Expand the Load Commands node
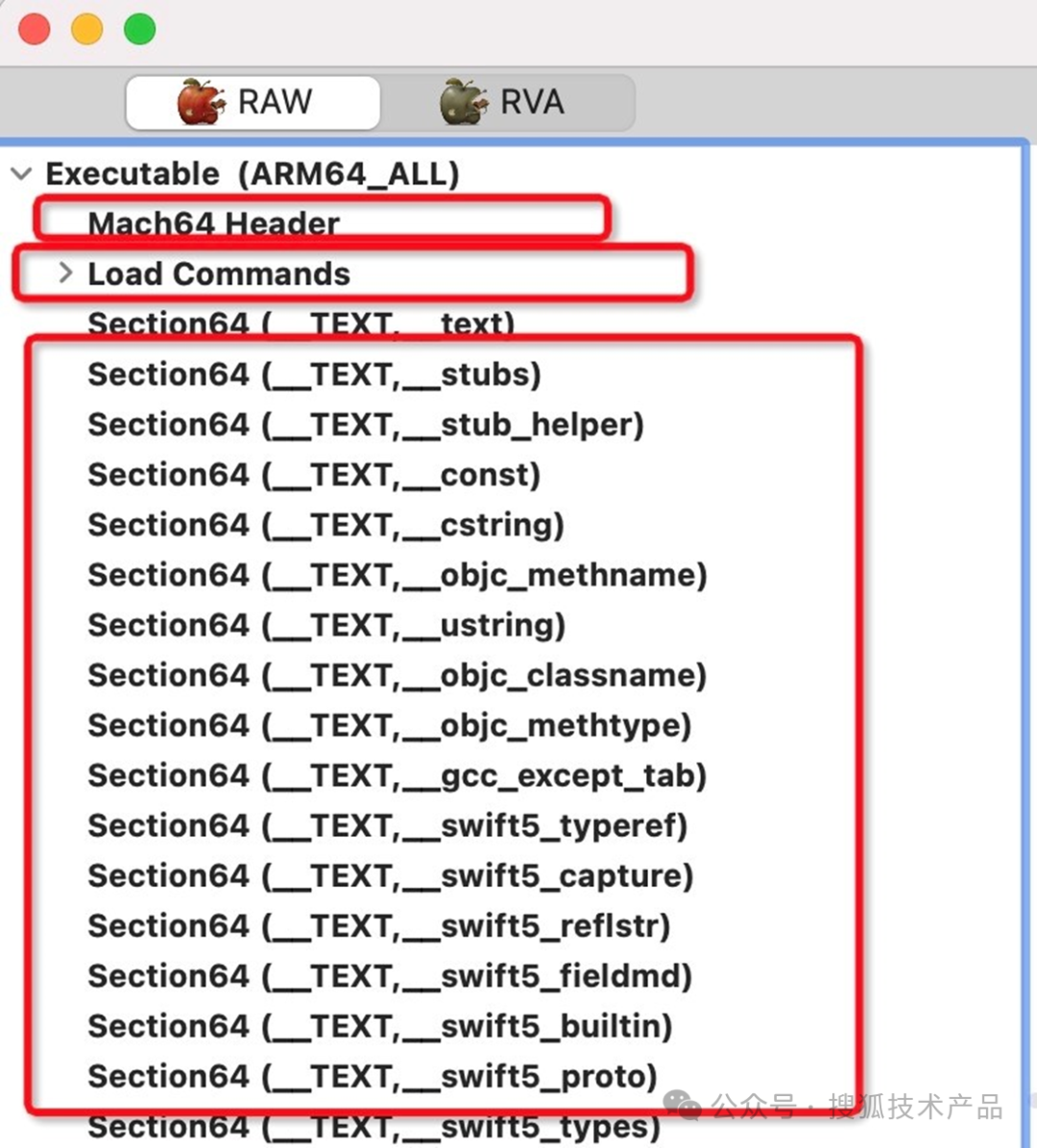The height and width of the screenshot is (1148, 1037). click(x=66, y=274)
